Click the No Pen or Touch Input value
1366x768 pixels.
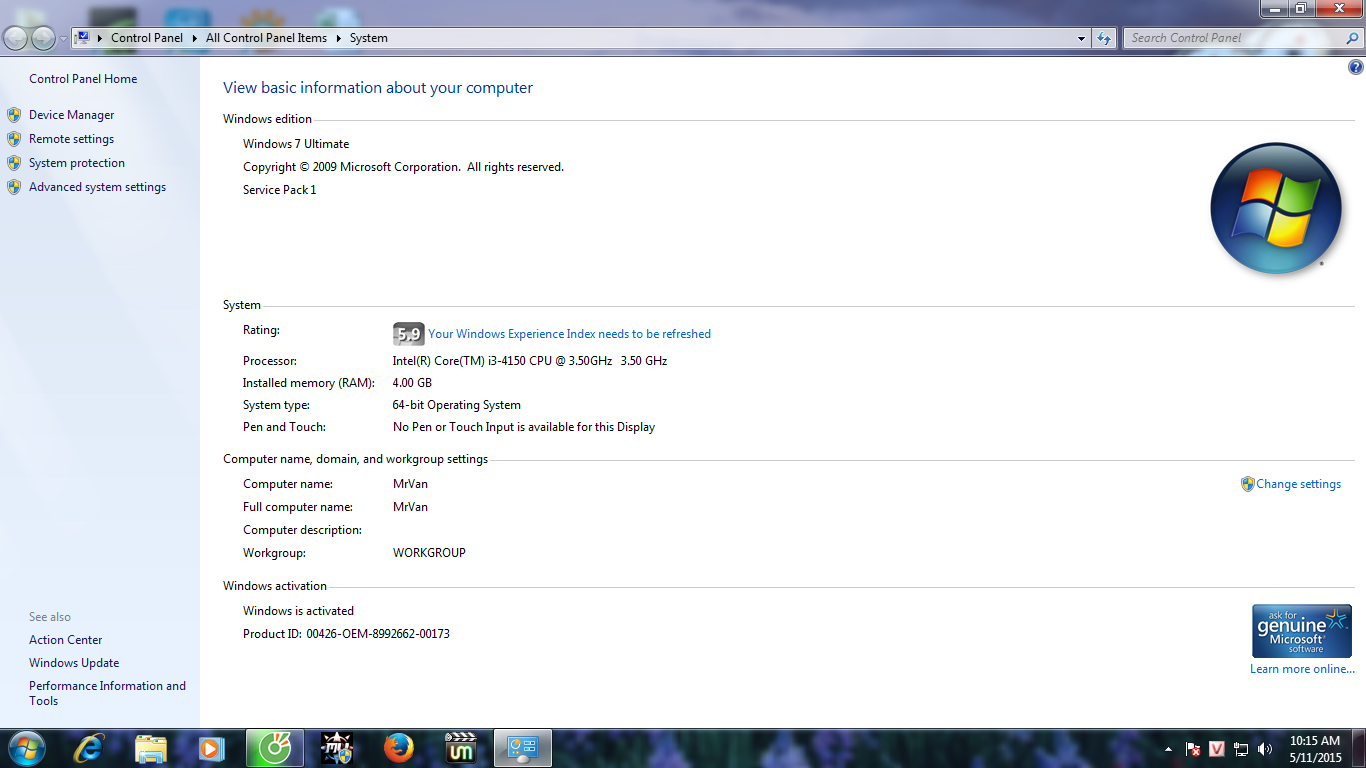(524, 427)
